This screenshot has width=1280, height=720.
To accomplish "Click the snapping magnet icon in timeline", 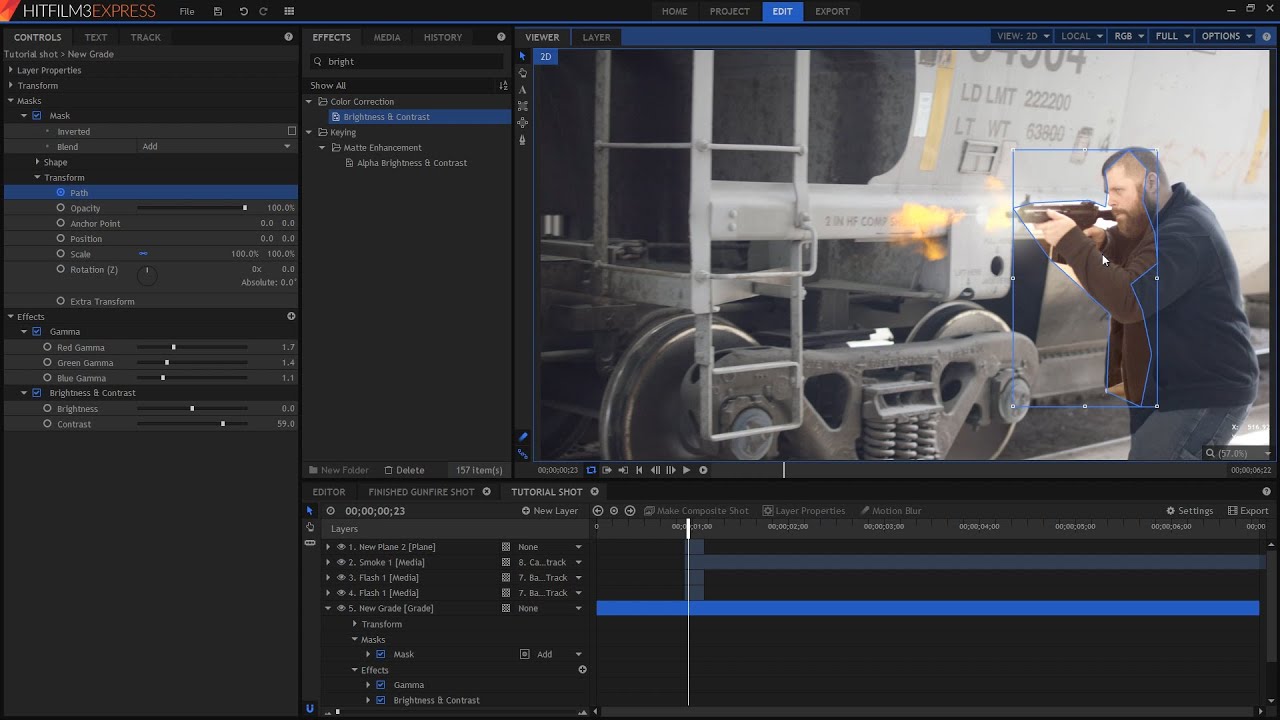I will (310, 708).
